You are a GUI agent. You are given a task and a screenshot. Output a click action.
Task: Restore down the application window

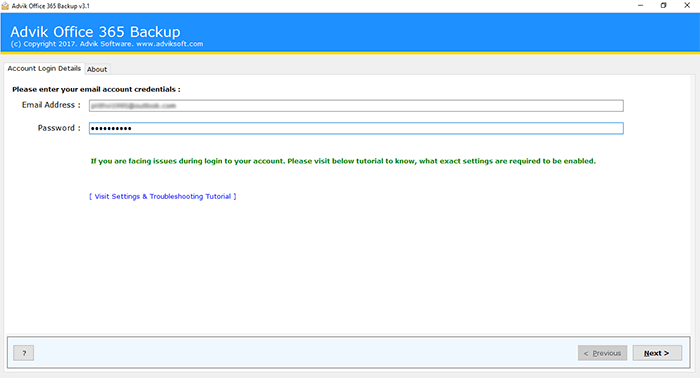(x=663, y=6)
